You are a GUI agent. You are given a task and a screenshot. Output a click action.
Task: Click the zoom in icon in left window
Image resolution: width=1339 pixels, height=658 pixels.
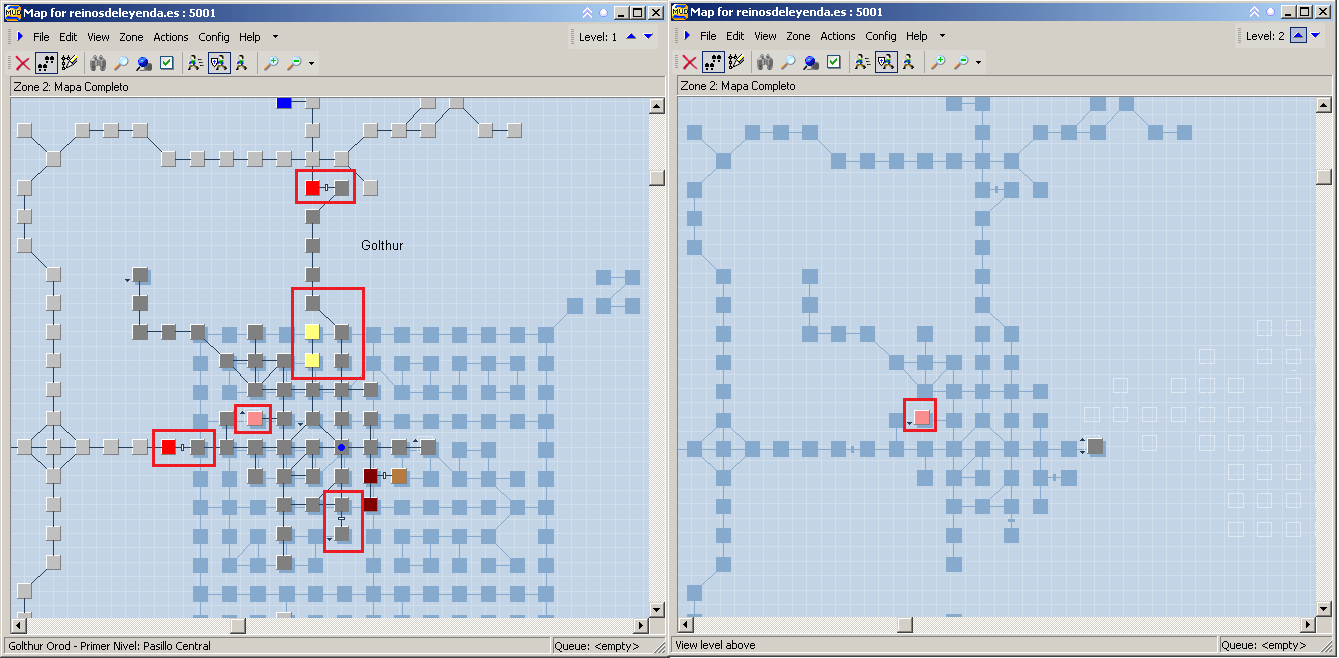(271, 63)
